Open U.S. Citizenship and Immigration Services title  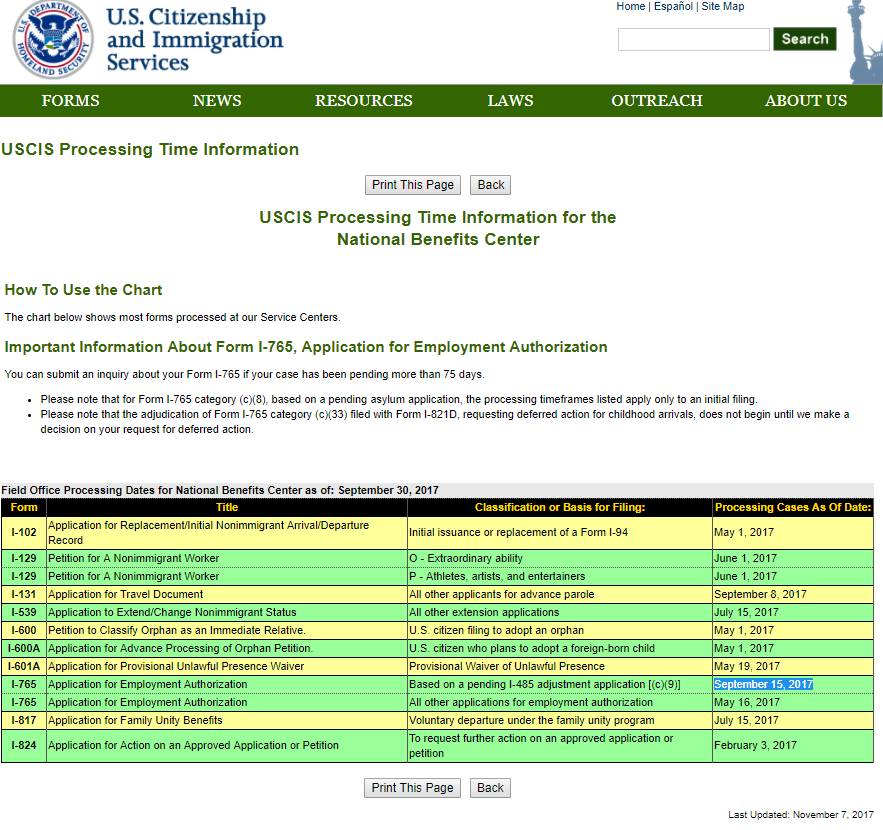(x=195, y=39)
